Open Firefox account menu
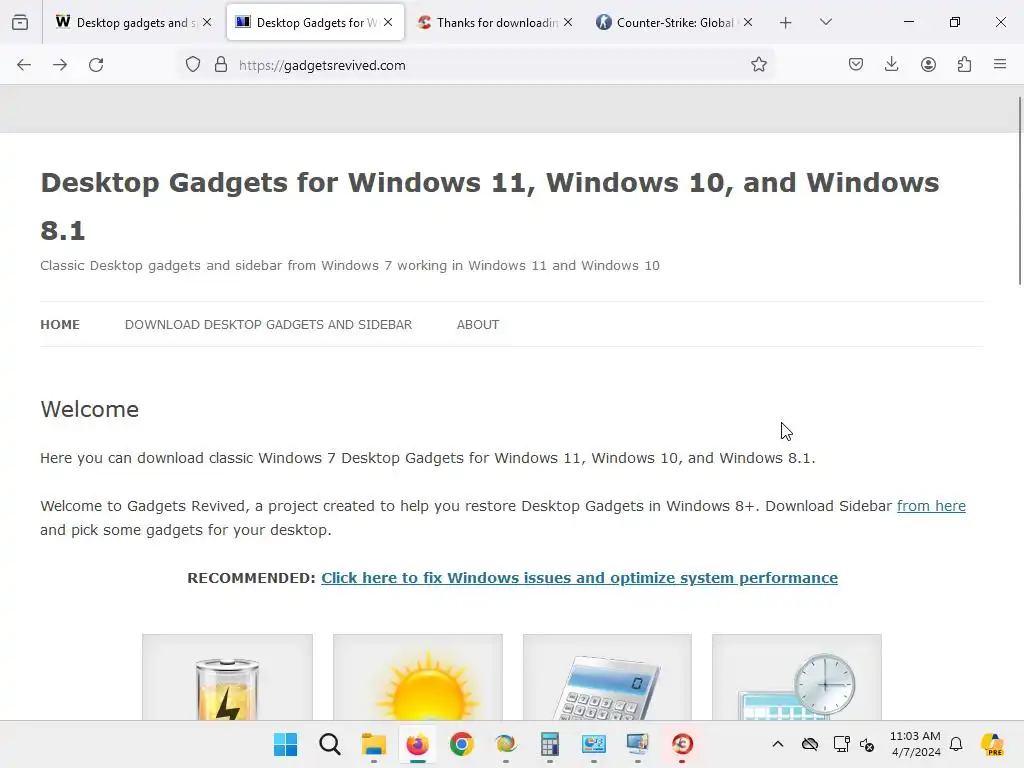This screenshot has height=768, width=1024. 928,65
